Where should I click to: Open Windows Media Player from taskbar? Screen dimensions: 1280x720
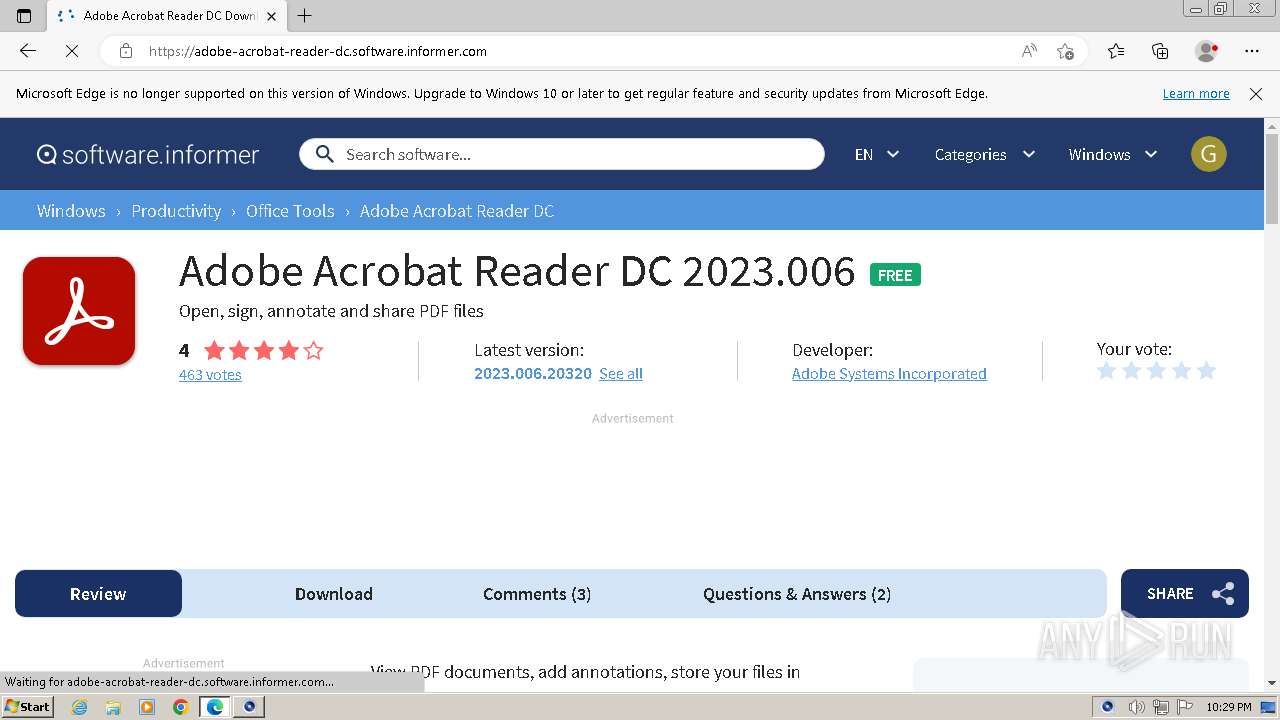(147, 707)
